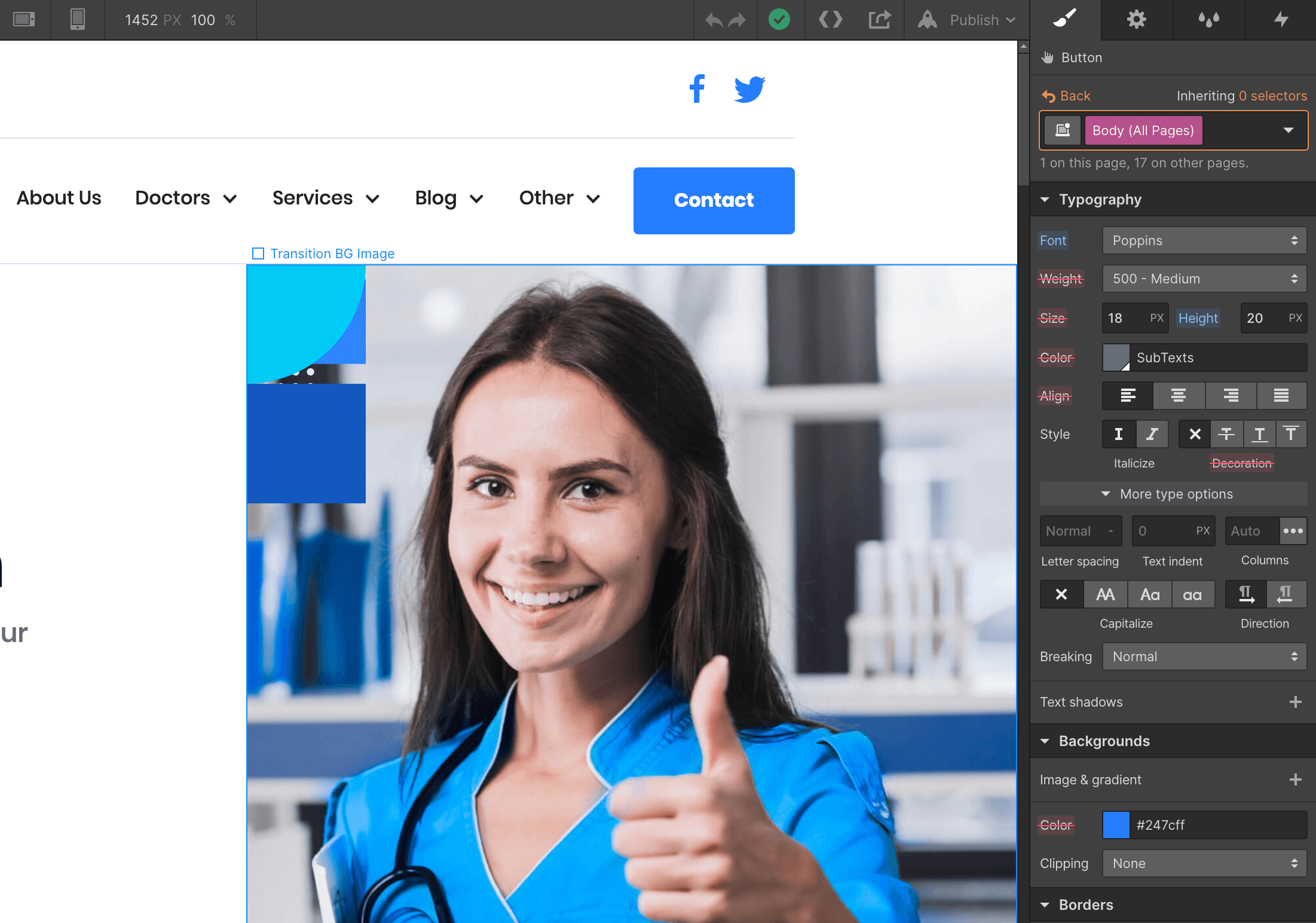Open the 500 - Medium weight dropdown
The image size is (1316, 923).
click(1204, 279)
